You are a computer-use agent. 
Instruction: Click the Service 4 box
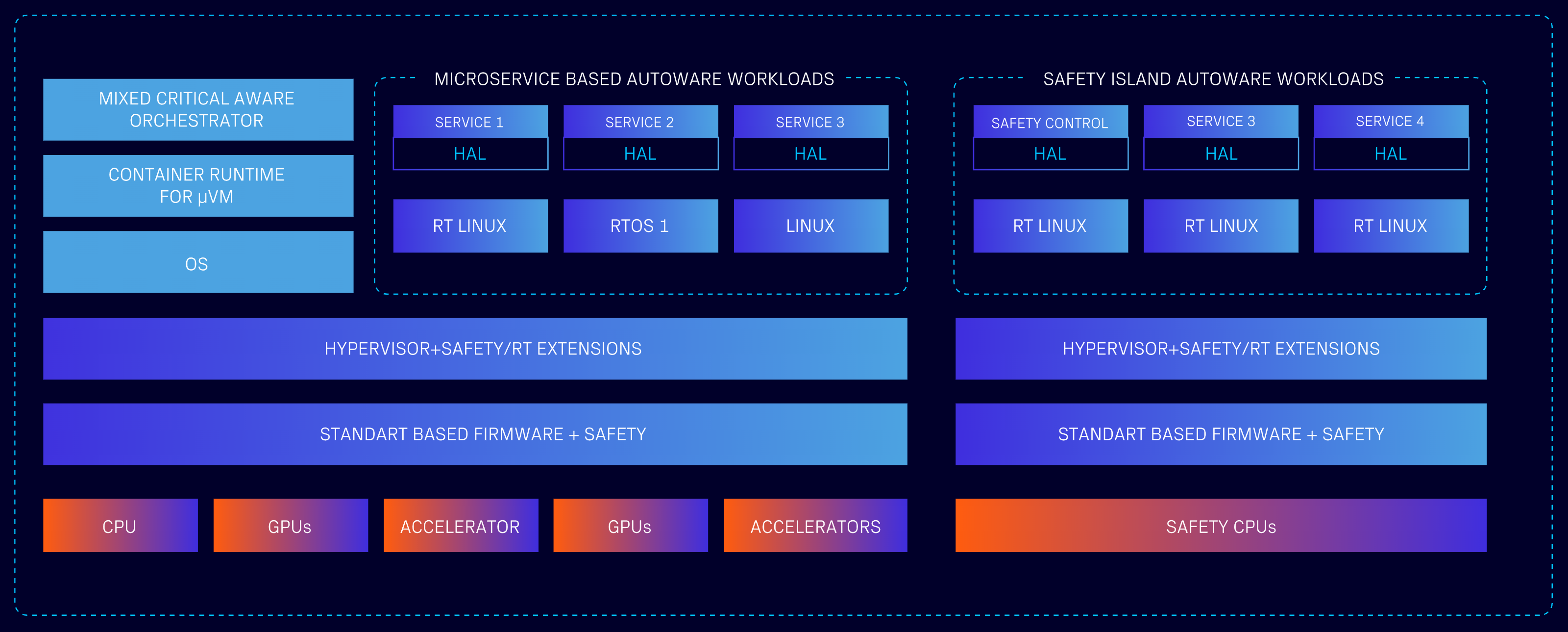coord(1391,122)
